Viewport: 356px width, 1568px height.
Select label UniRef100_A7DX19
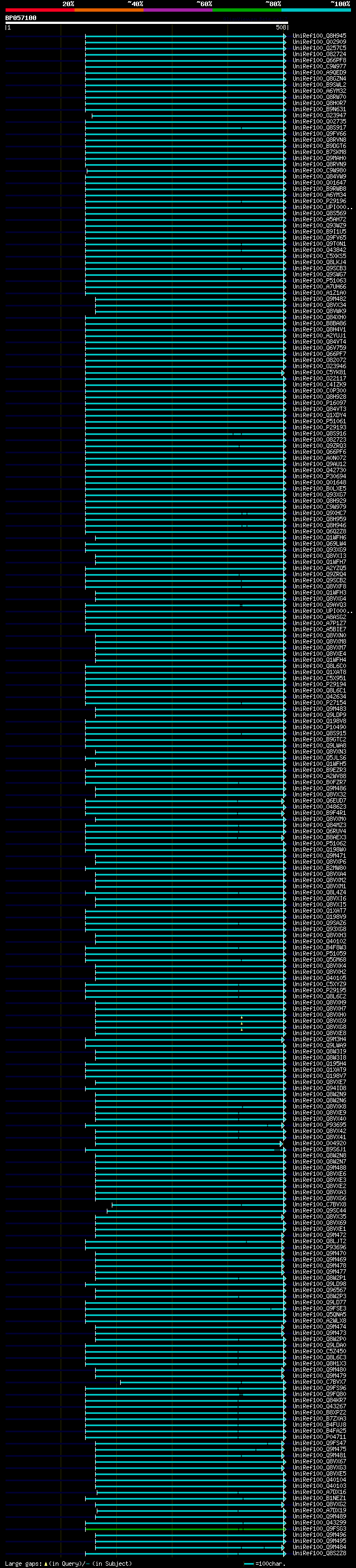click(319, 1511)
